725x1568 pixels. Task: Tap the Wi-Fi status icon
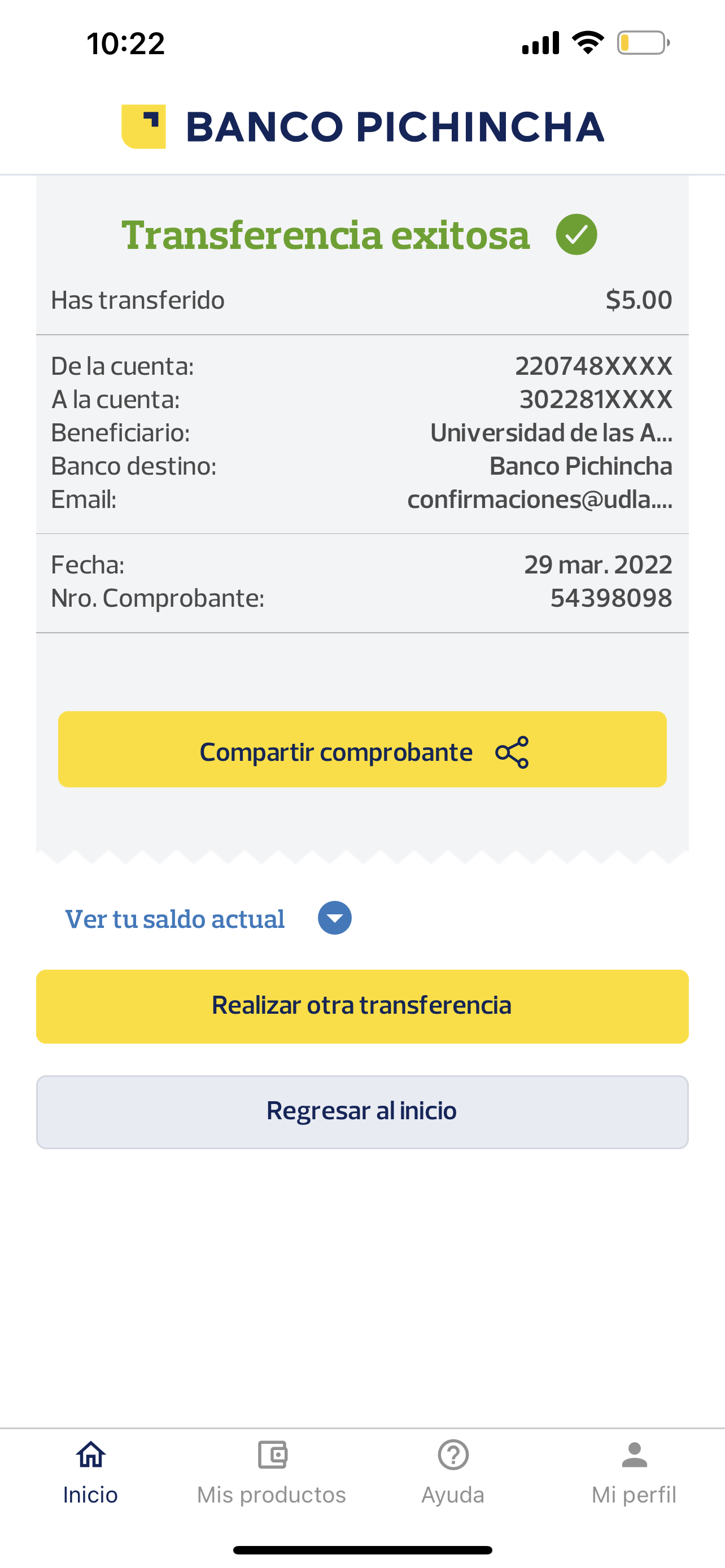coord(587,42)
